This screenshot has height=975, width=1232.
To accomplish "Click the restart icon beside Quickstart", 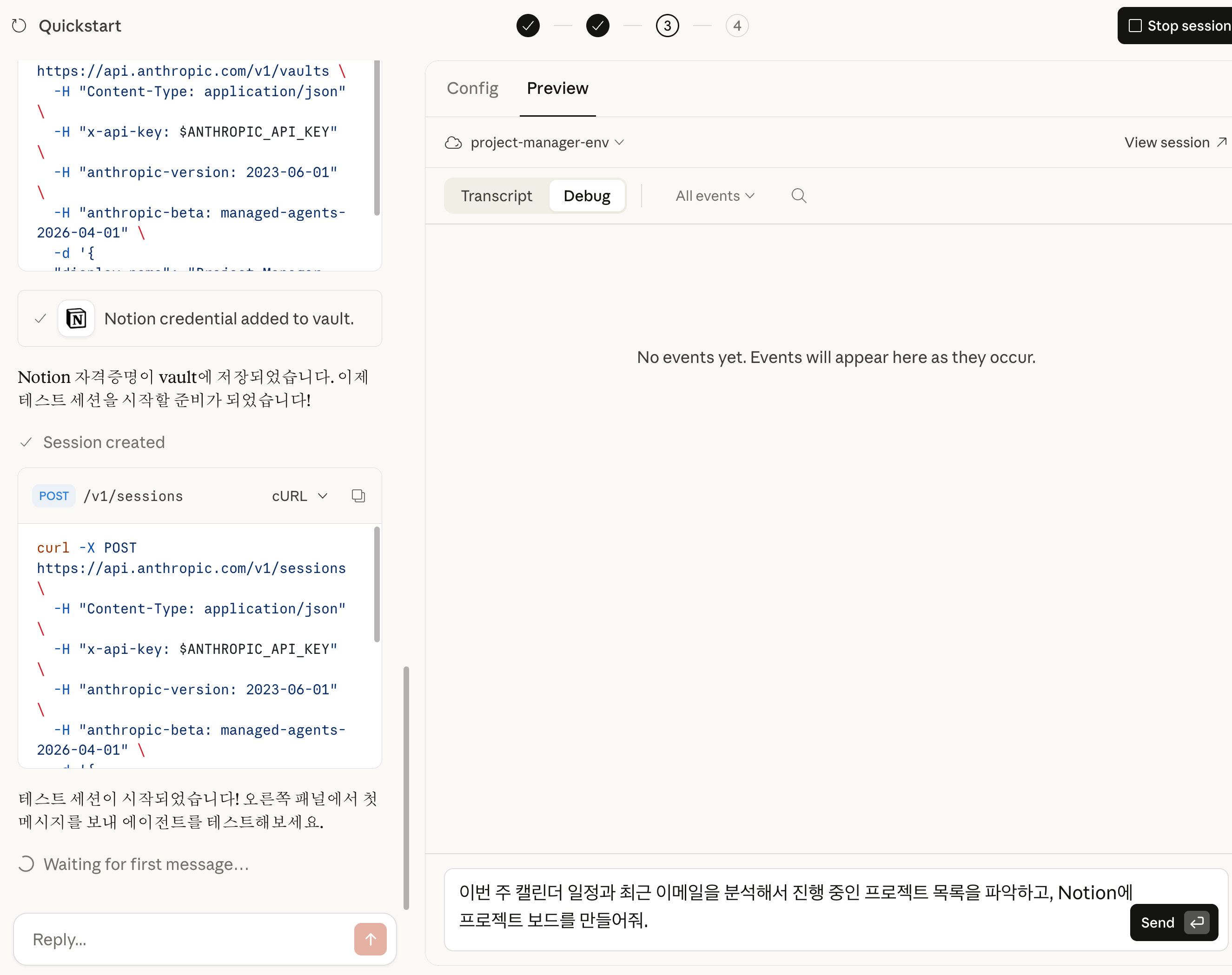I will click(19, 26).
